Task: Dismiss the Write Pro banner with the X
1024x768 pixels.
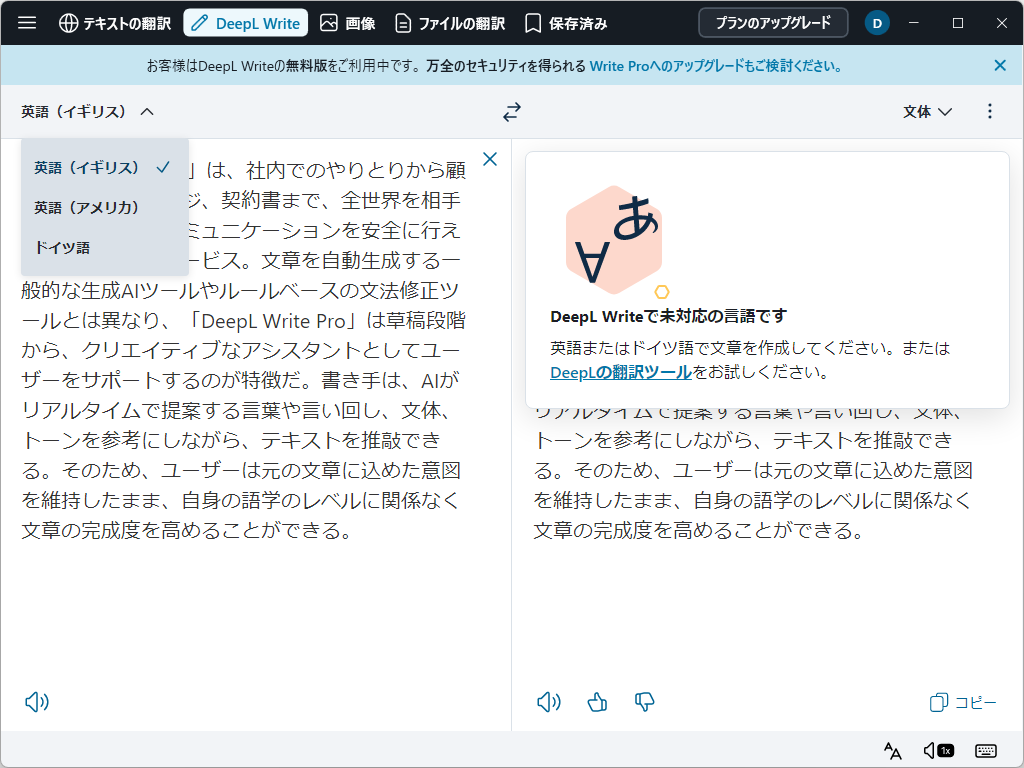Action: [x=999, y=65]
